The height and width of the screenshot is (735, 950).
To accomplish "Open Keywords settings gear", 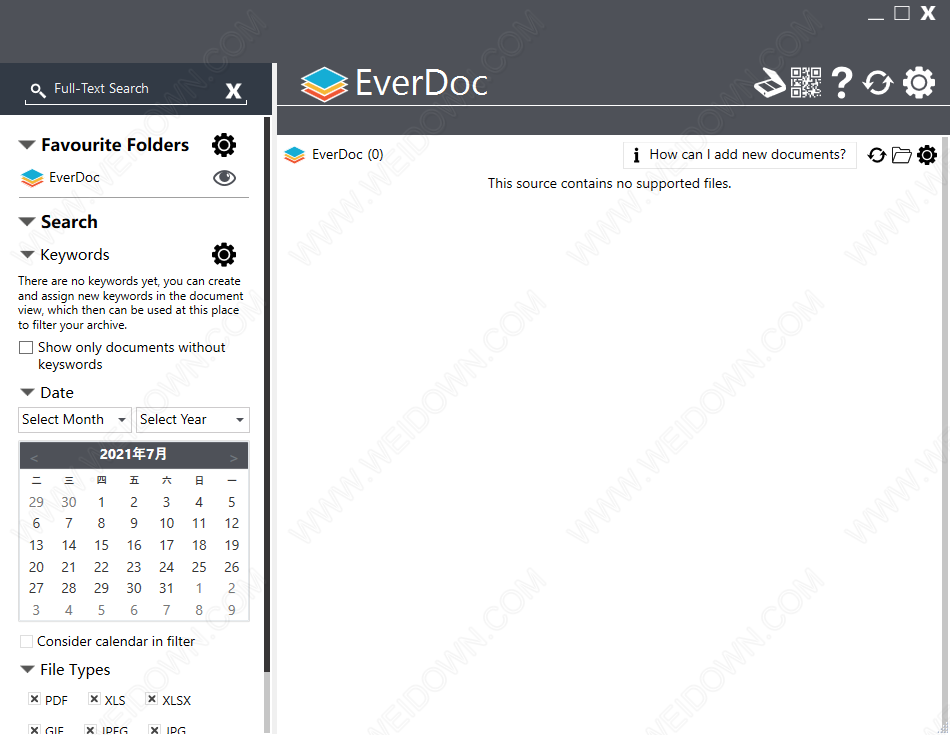I will point(224,254).
